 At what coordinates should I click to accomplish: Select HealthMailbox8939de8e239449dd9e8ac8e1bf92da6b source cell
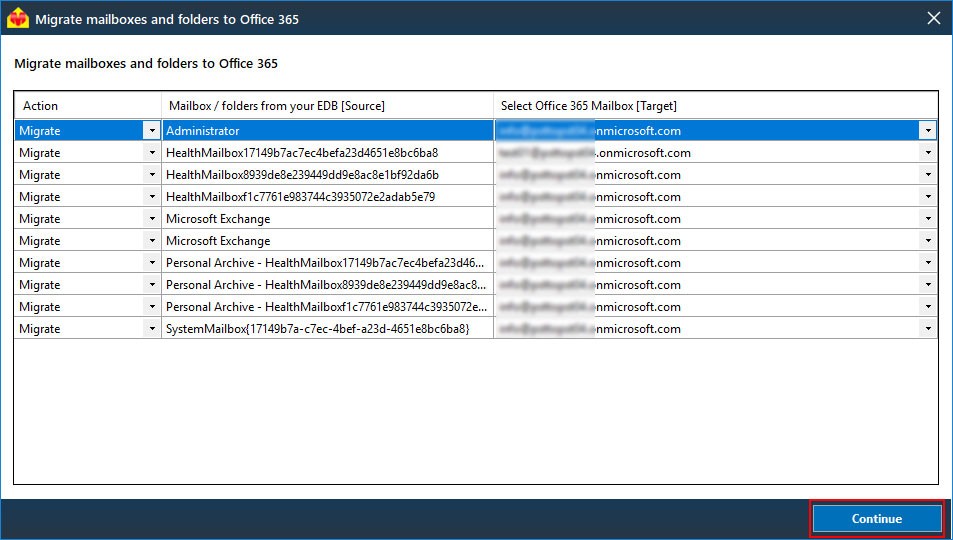pos(328,175)
